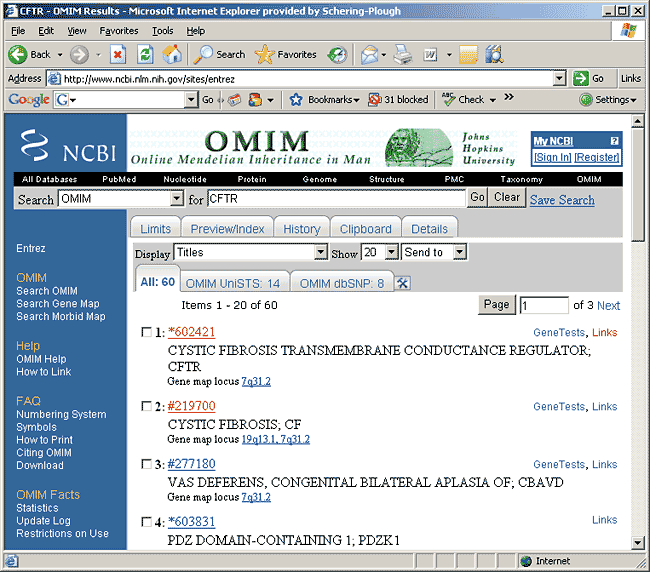The image size is (650, 572).
Task: Click the Research magnifier icon
Action: coord(494,55)
